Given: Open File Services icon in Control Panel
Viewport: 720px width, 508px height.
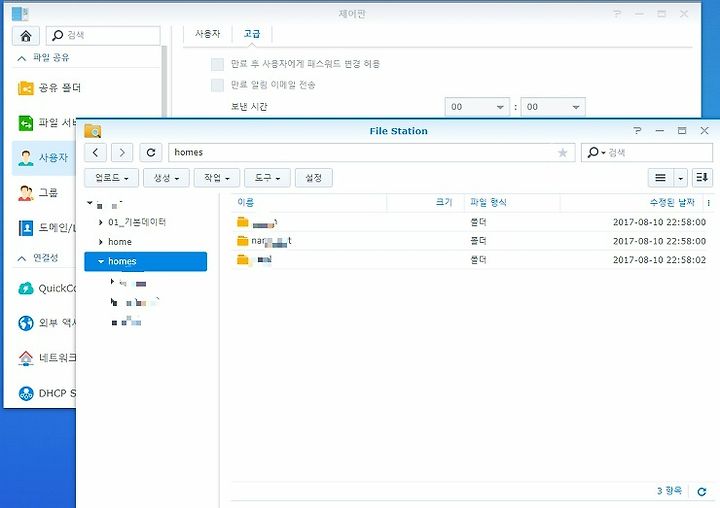Looking at the screenshot, I should pyautogui.click(x=26, y=123).
